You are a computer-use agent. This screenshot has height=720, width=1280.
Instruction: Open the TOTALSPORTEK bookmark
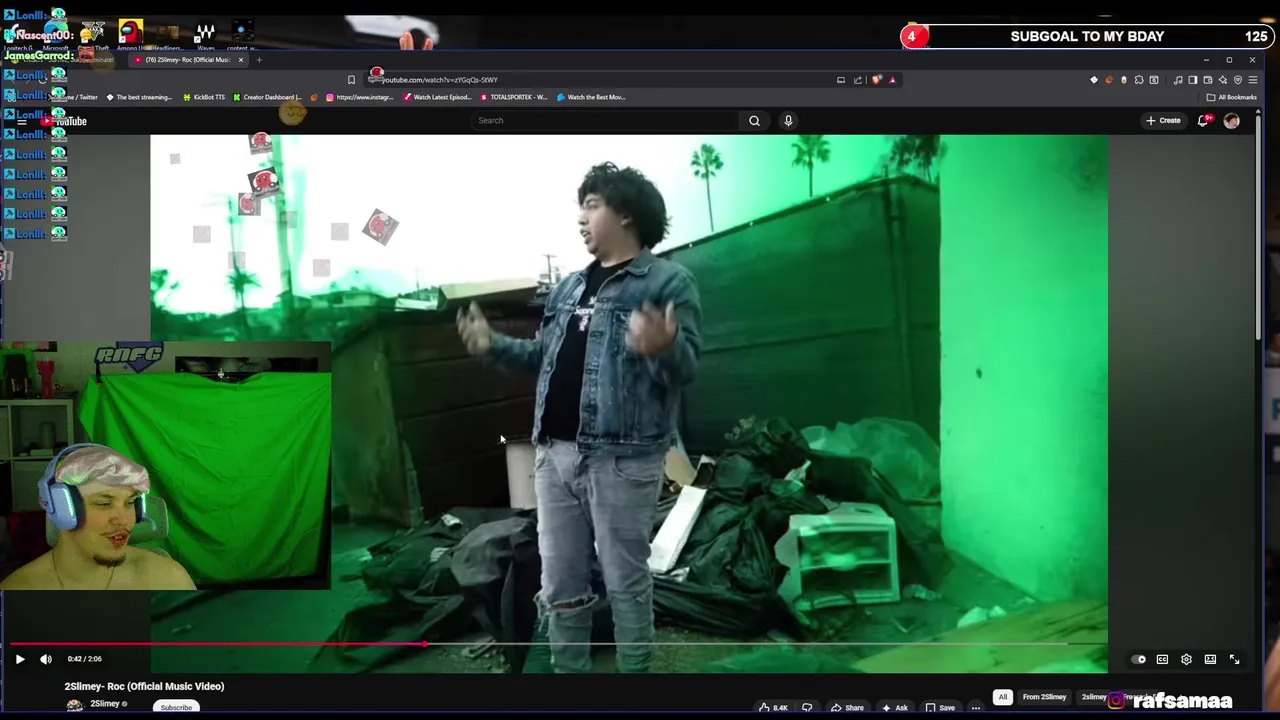click(x=513, y=97)
